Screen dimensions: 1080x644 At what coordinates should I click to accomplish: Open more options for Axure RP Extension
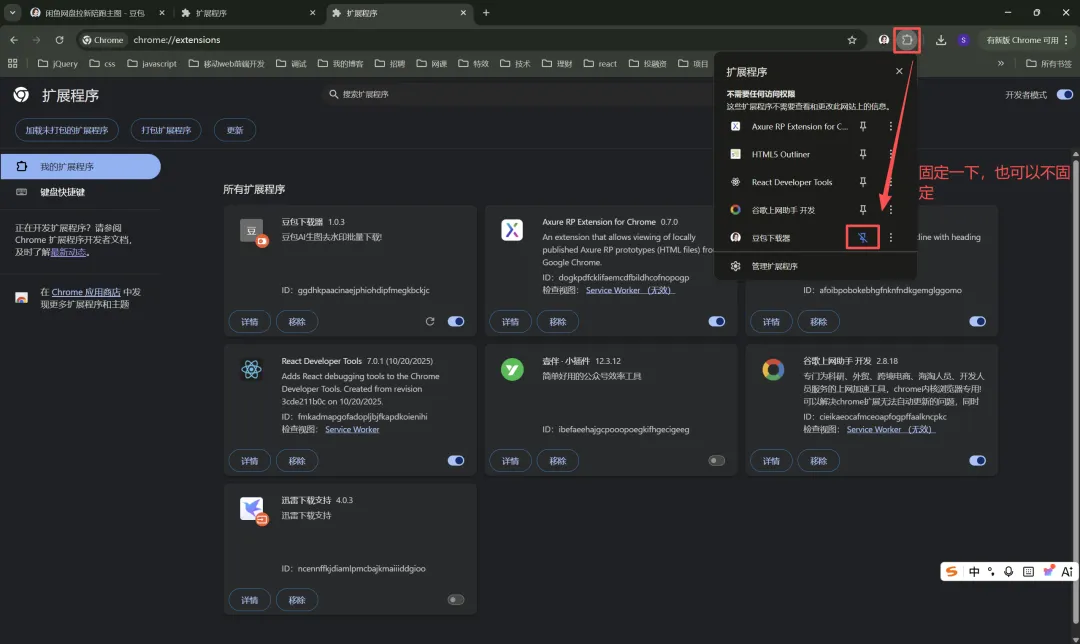[891, 126]
